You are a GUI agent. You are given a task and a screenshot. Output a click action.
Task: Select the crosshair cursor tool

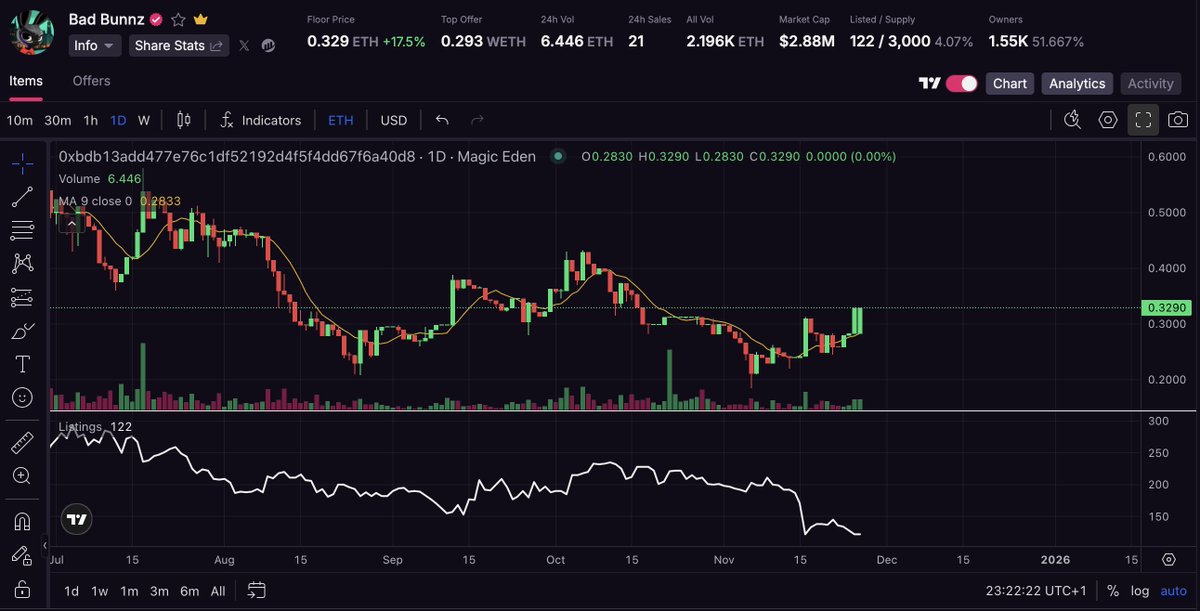21,162
